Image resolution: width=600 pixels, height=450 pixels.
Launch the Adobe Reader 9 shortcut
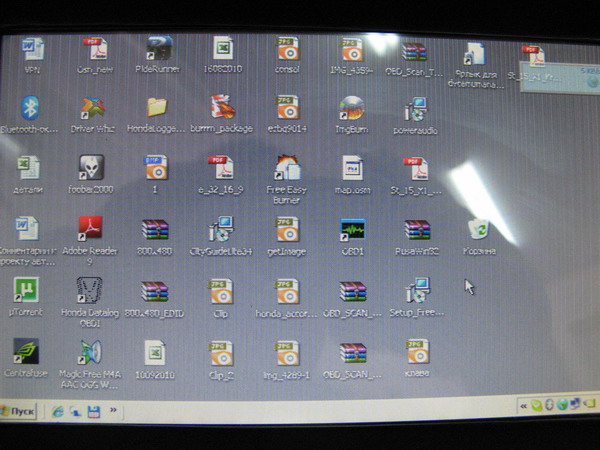[90, 228]
